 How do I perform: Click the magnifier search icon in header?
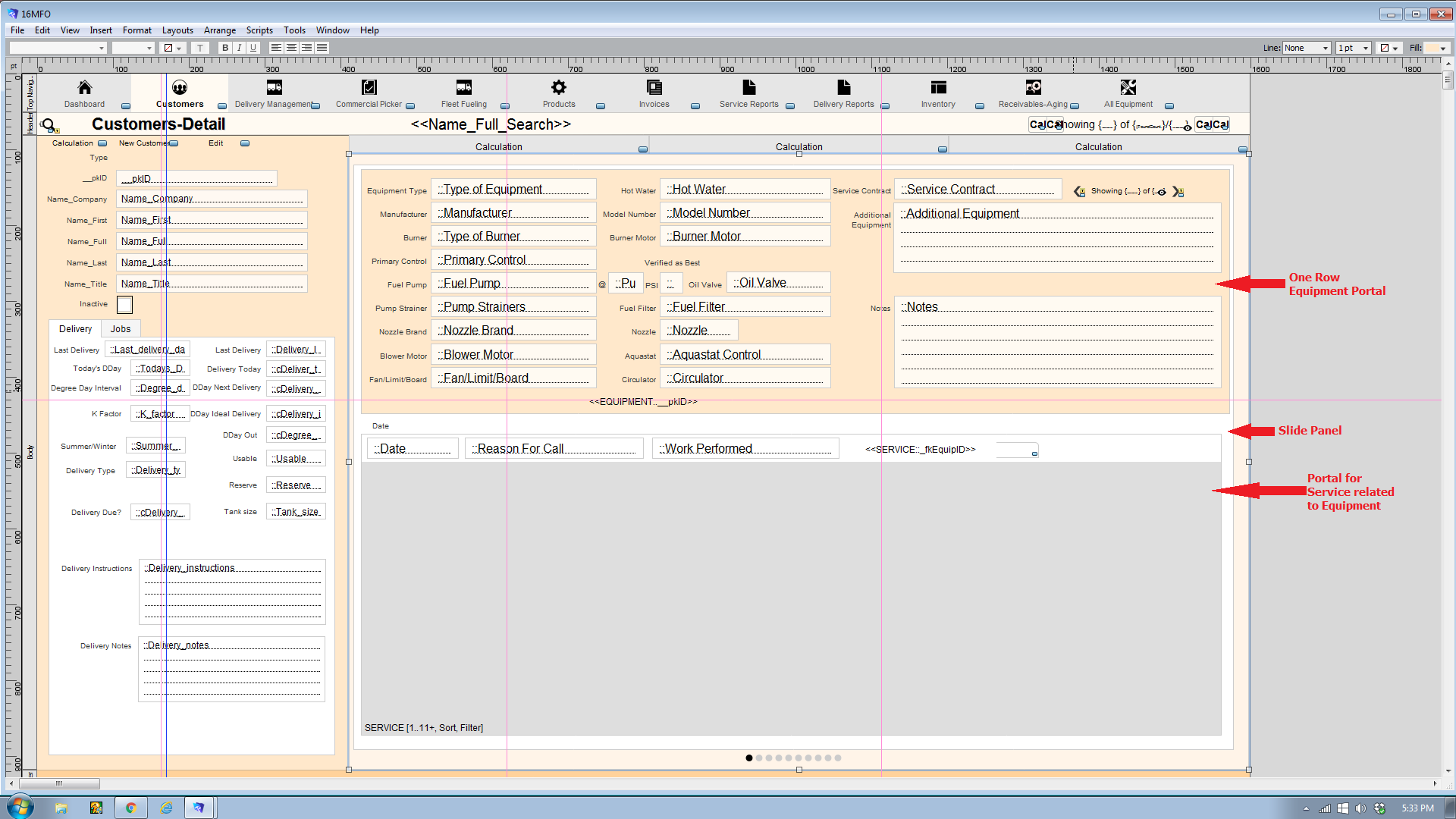[x=49, y=125]
